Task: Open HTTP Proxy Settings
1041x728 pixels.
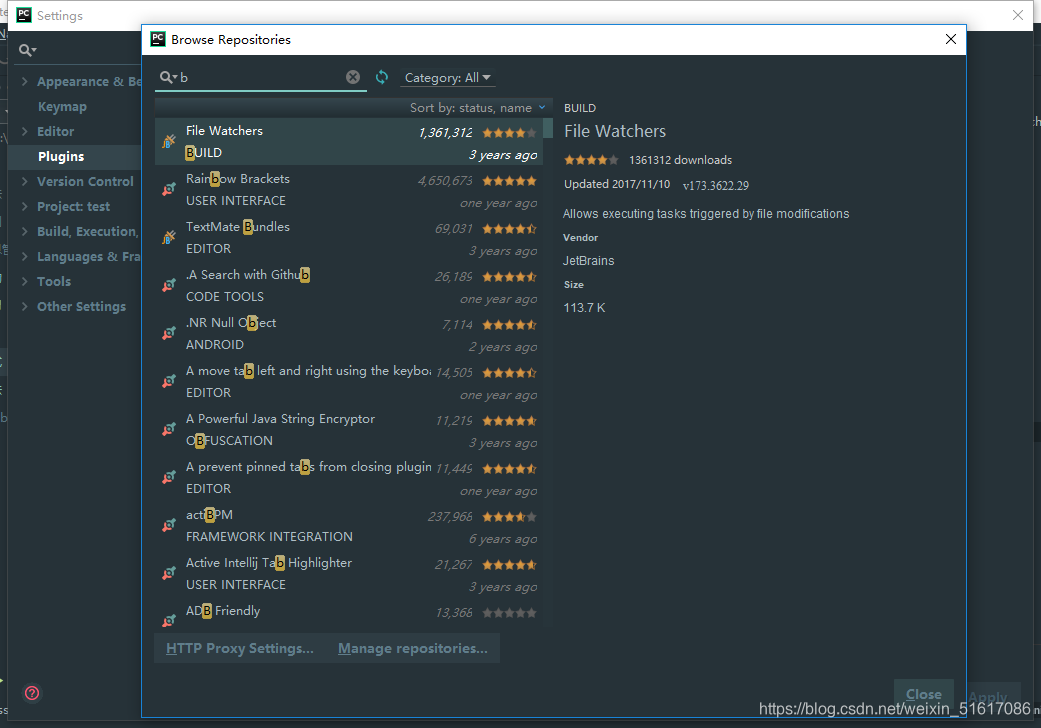Action: click(240, 648)
